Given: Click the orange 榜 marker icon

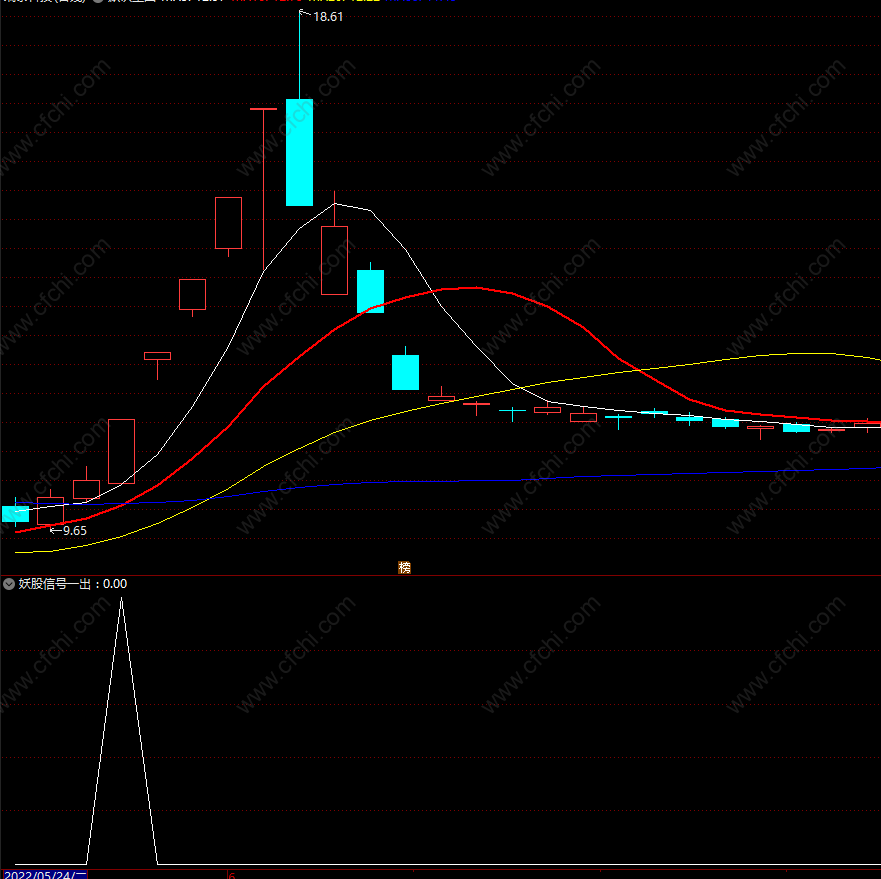Looking at the screenshot, I should point(405,568).
